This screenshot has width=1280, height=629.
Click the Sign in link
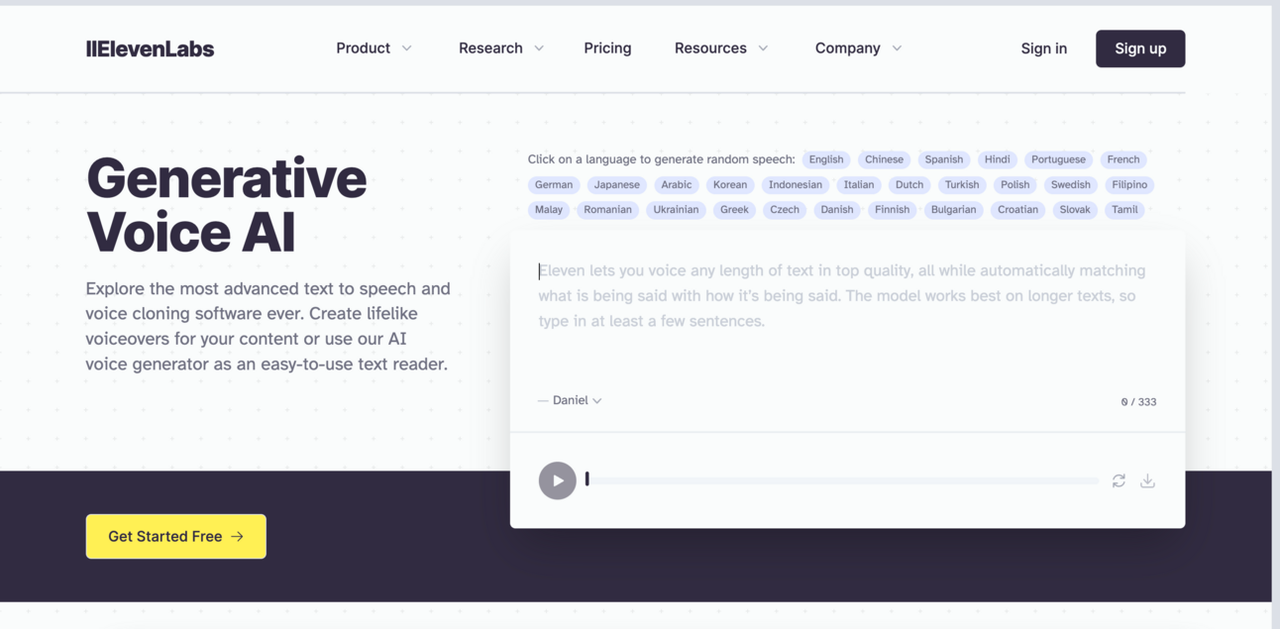click(x=1044, y=48)
